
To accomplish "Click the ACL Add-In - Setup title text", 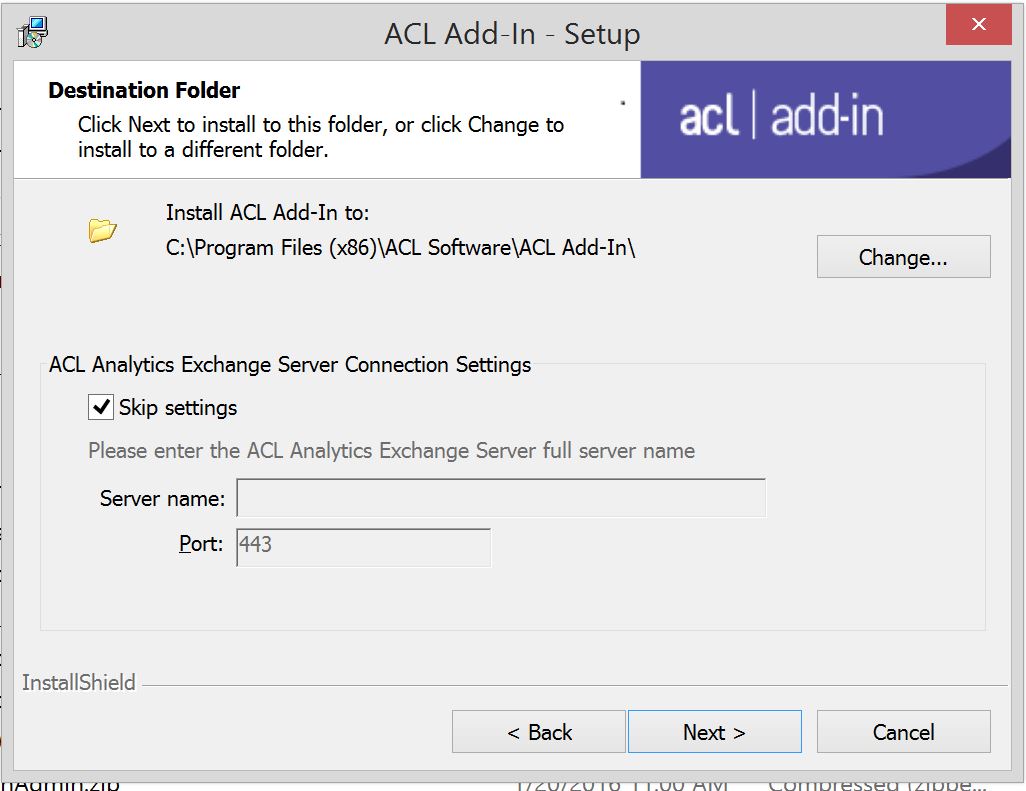I will pos(512,33).
